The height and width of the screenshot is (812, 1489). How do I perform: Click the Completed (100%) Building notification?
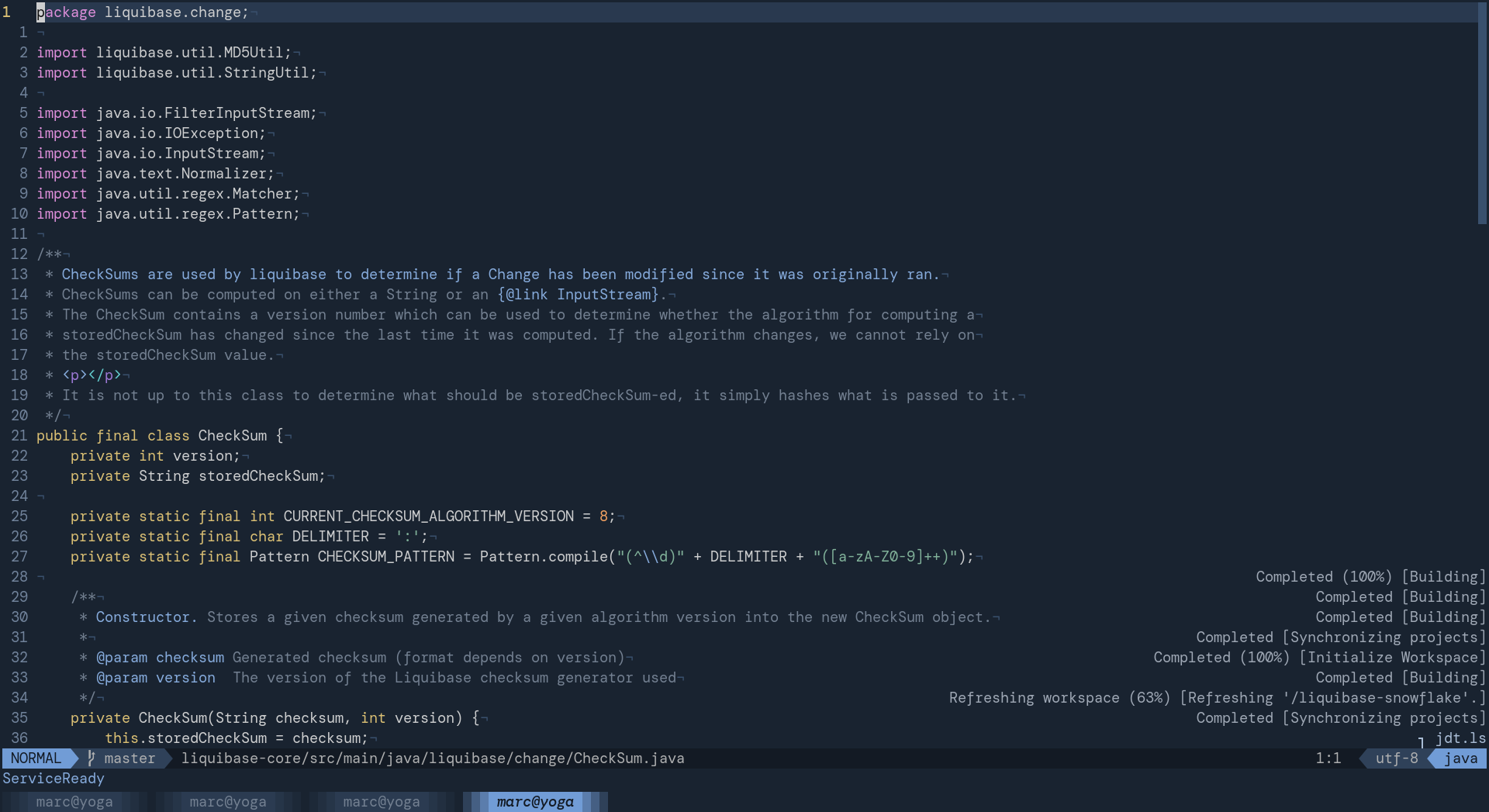(1369, 576)
